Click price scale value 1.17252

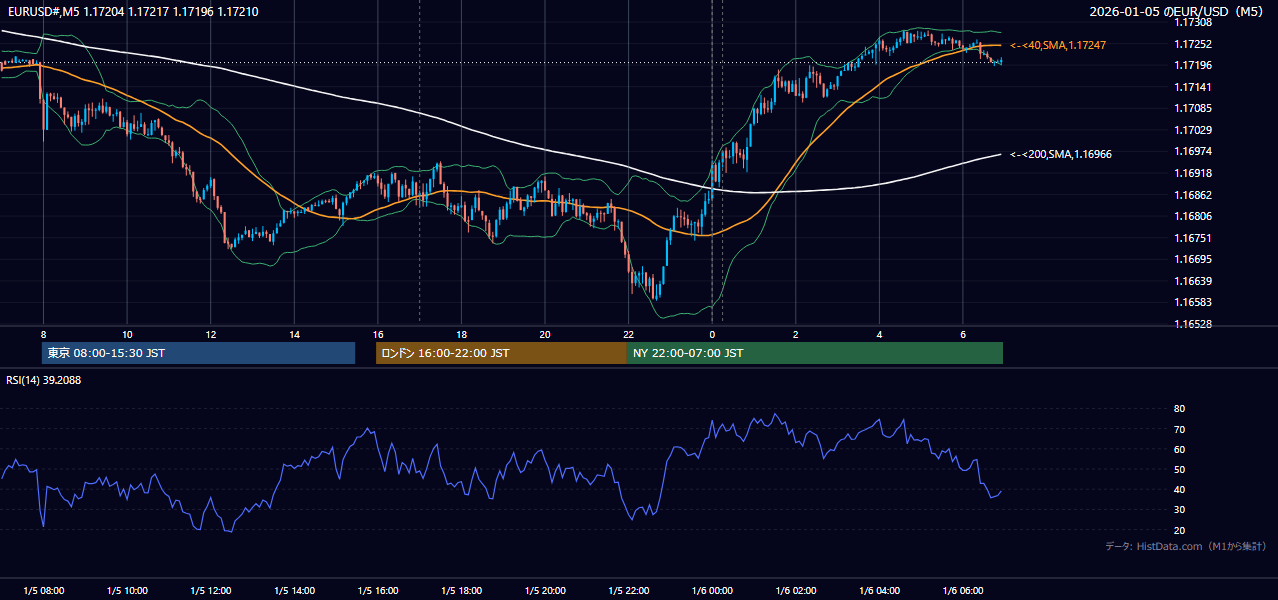tap(1193, 44)
